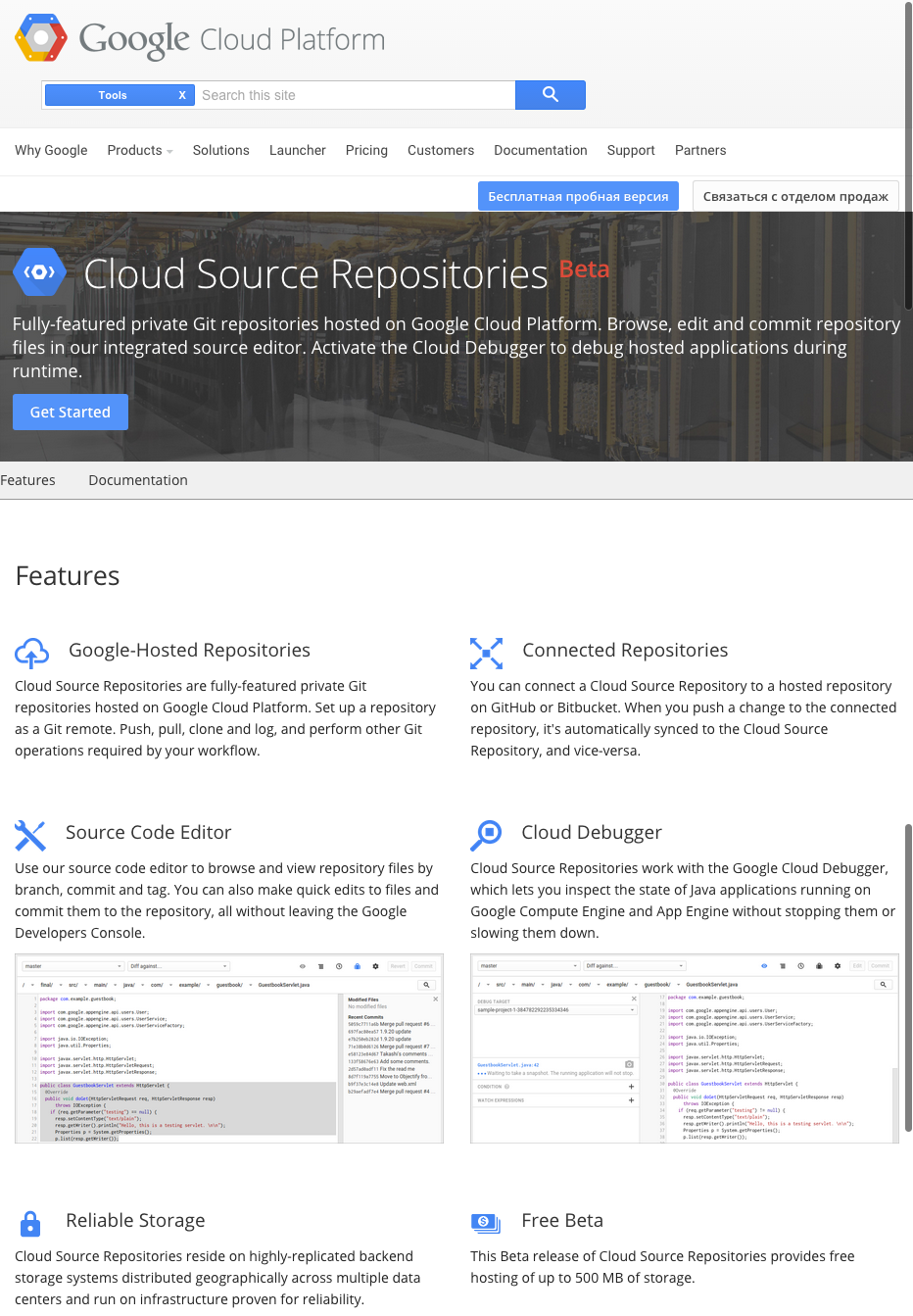Click the Reliable Storage padlock icon
The height and width of the screenshot is (1316, 913).
30,1223
